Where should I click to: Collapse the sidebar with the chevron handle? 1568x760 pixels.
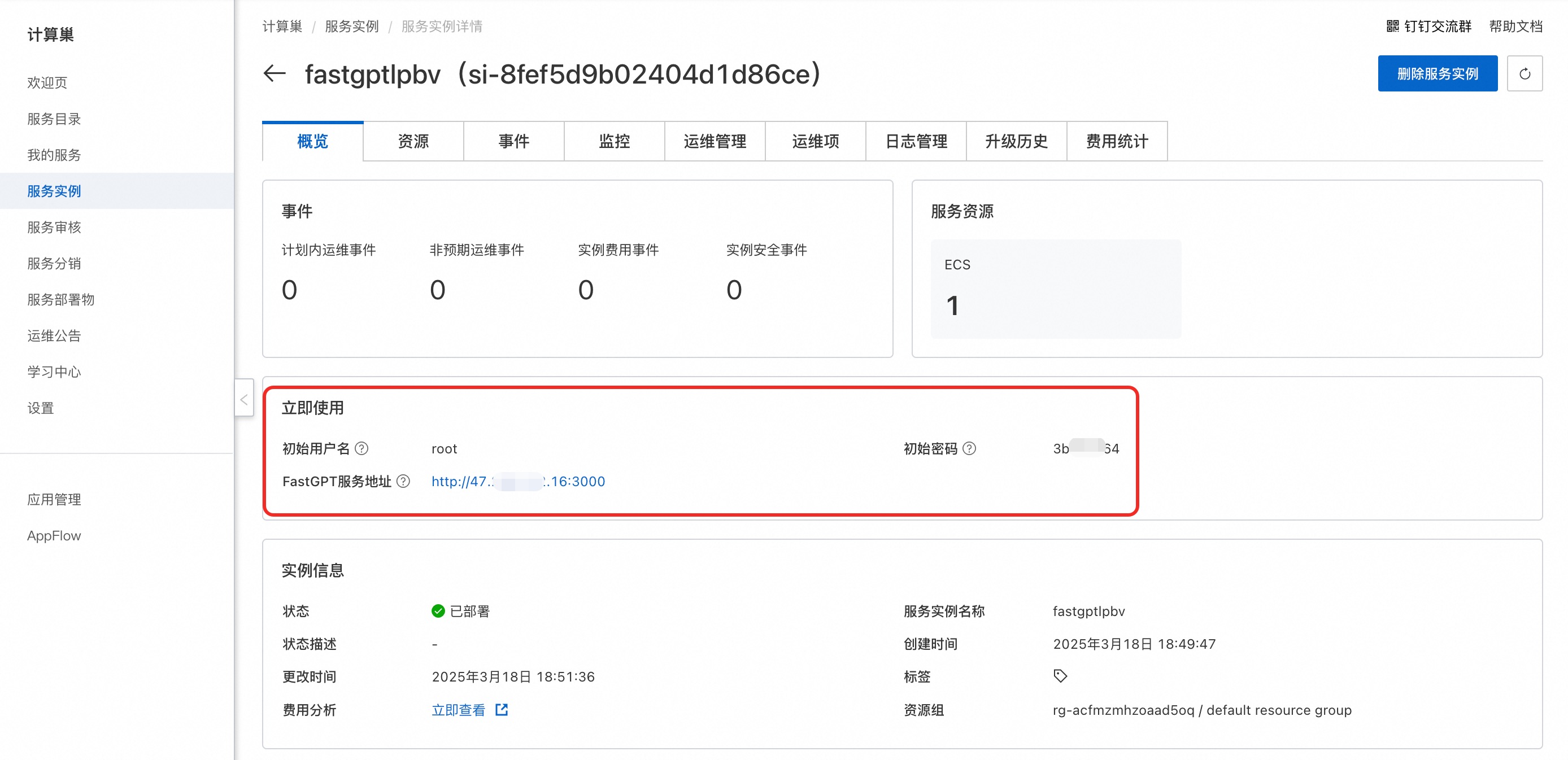244,399
